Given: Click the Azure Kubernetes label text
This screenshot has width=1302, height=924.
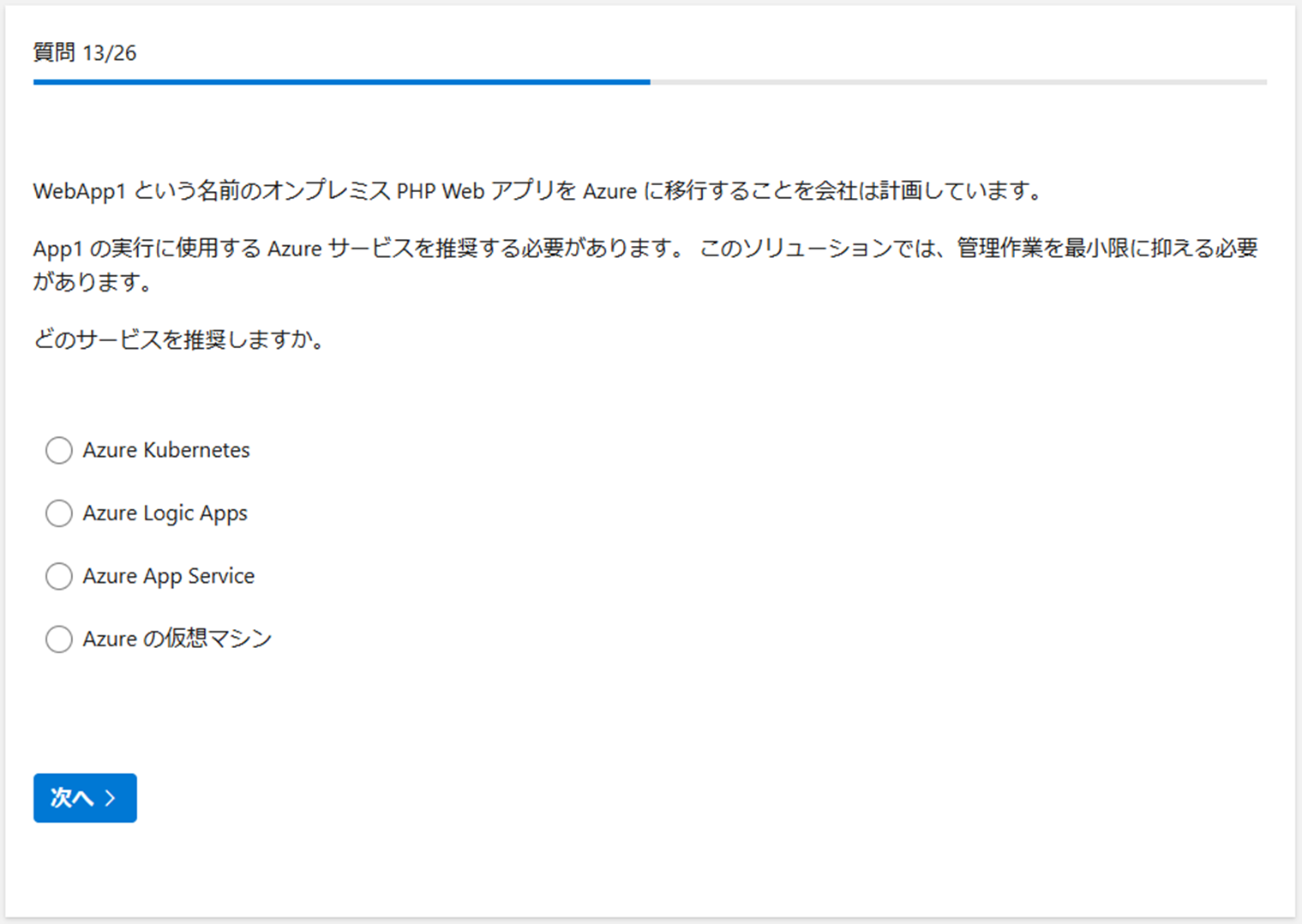Looking at the screenshot, I should point(165,450).
